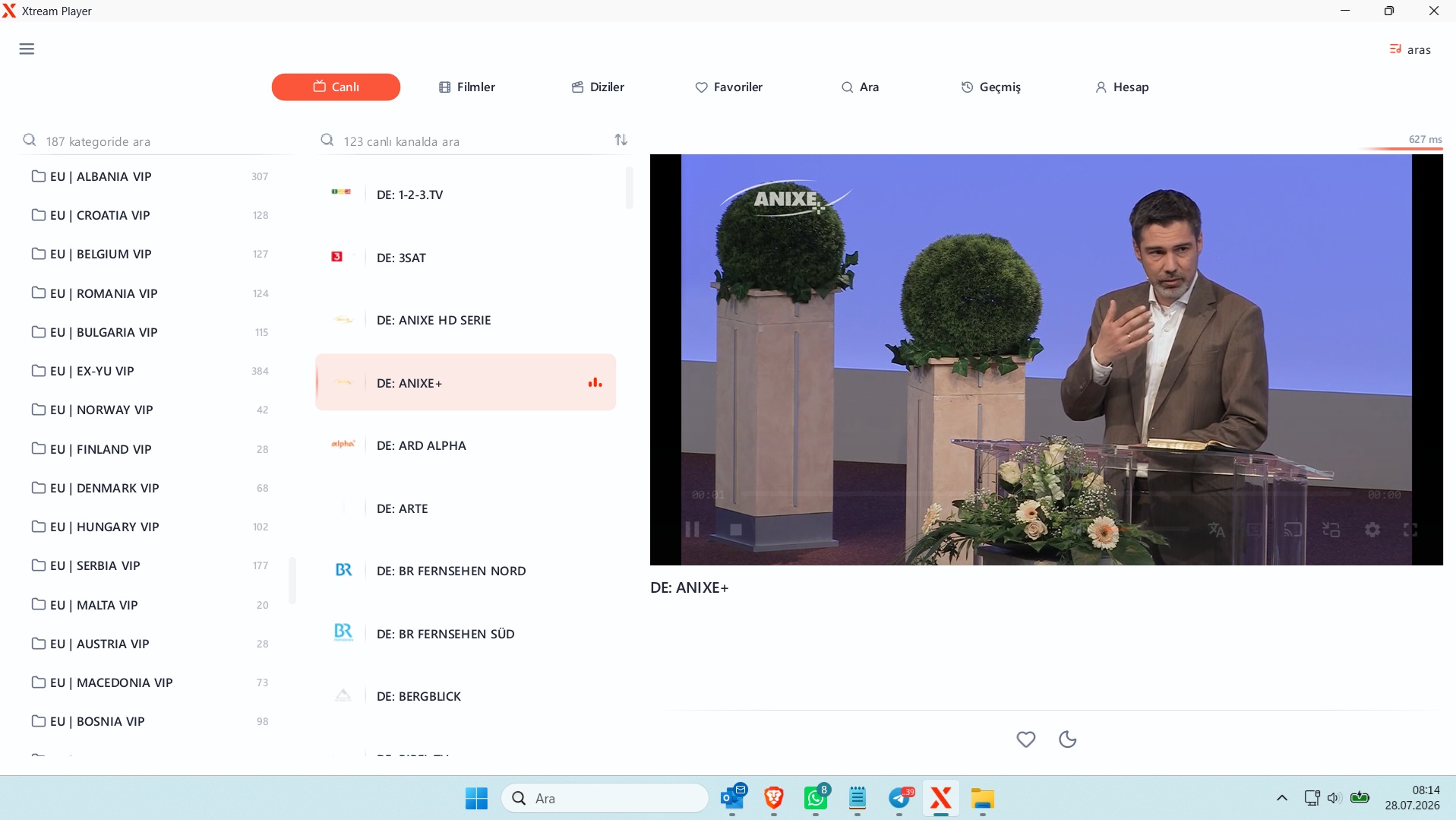Select the EU | MALTA VIP category
The width and height of the screenshot is (1456, 820).
[x=150, y=605]
